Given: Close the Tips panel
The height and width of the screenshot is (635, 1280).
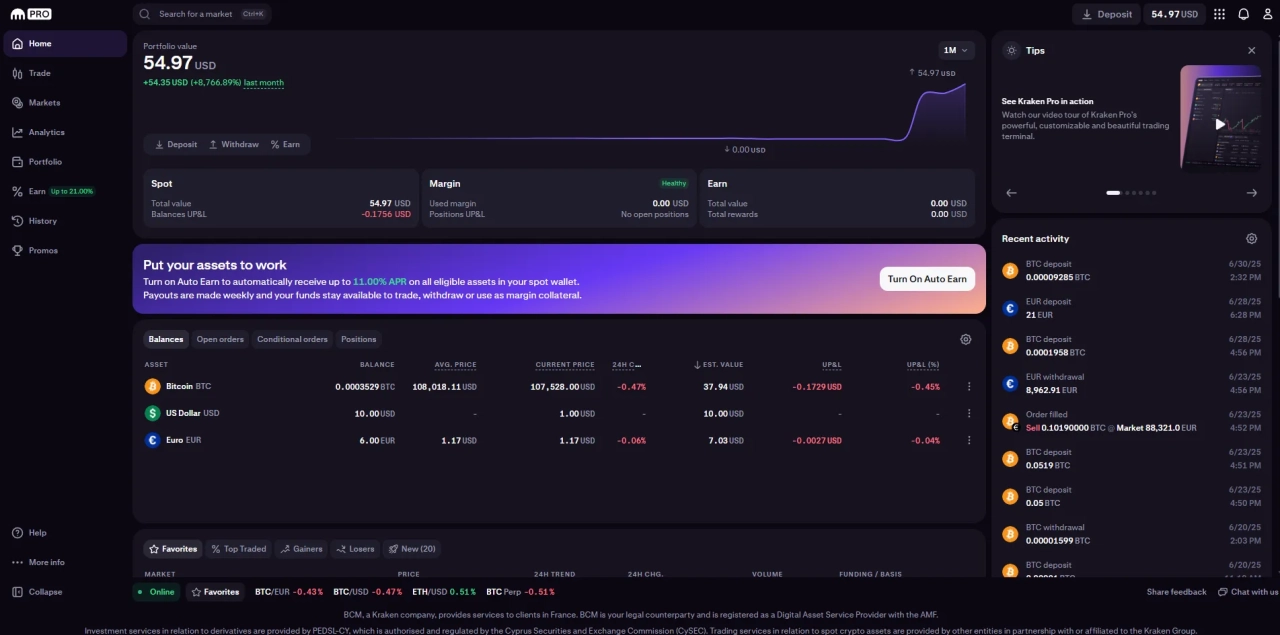Looking at the screenshot, I should pos(1251,50).
